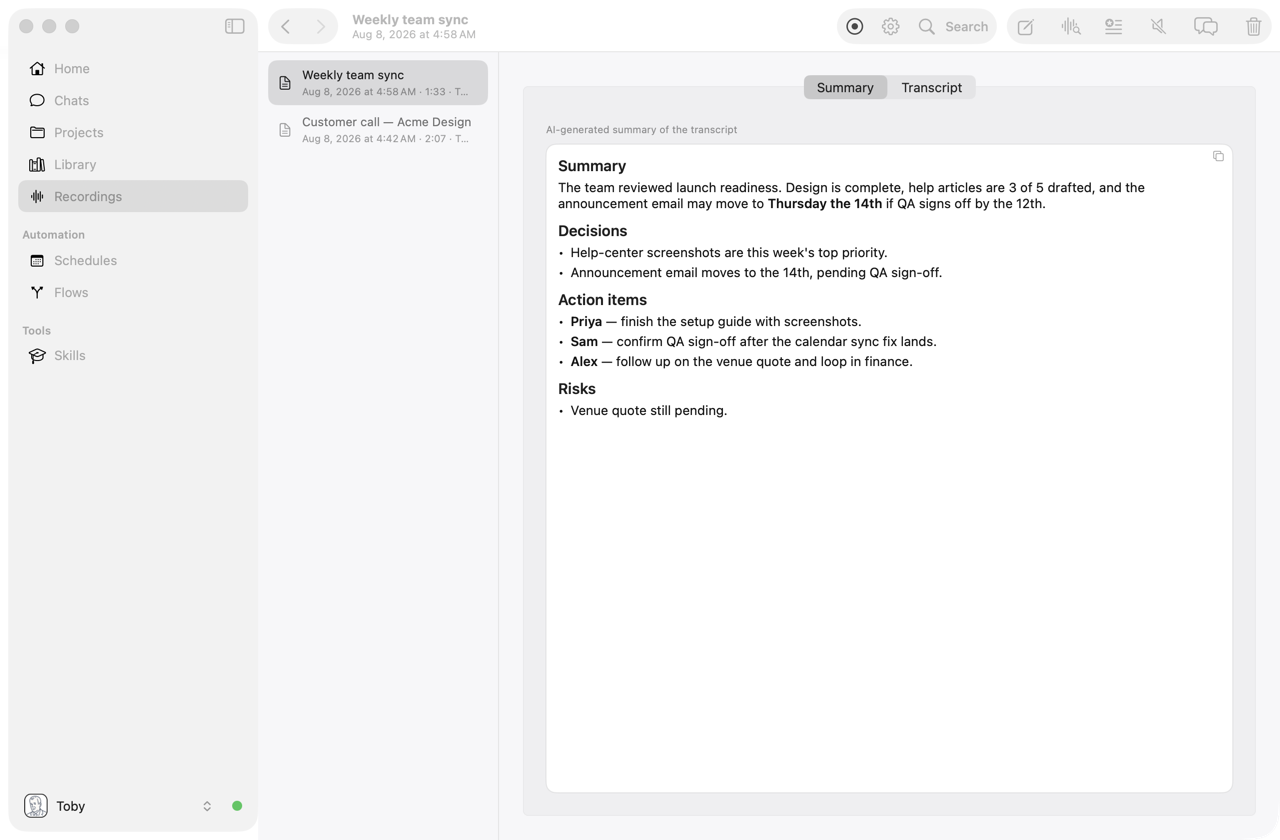This screenshot has width=1280, height=840.
Task: Open Flows under Automation
Action: click(x=133, y=292)
